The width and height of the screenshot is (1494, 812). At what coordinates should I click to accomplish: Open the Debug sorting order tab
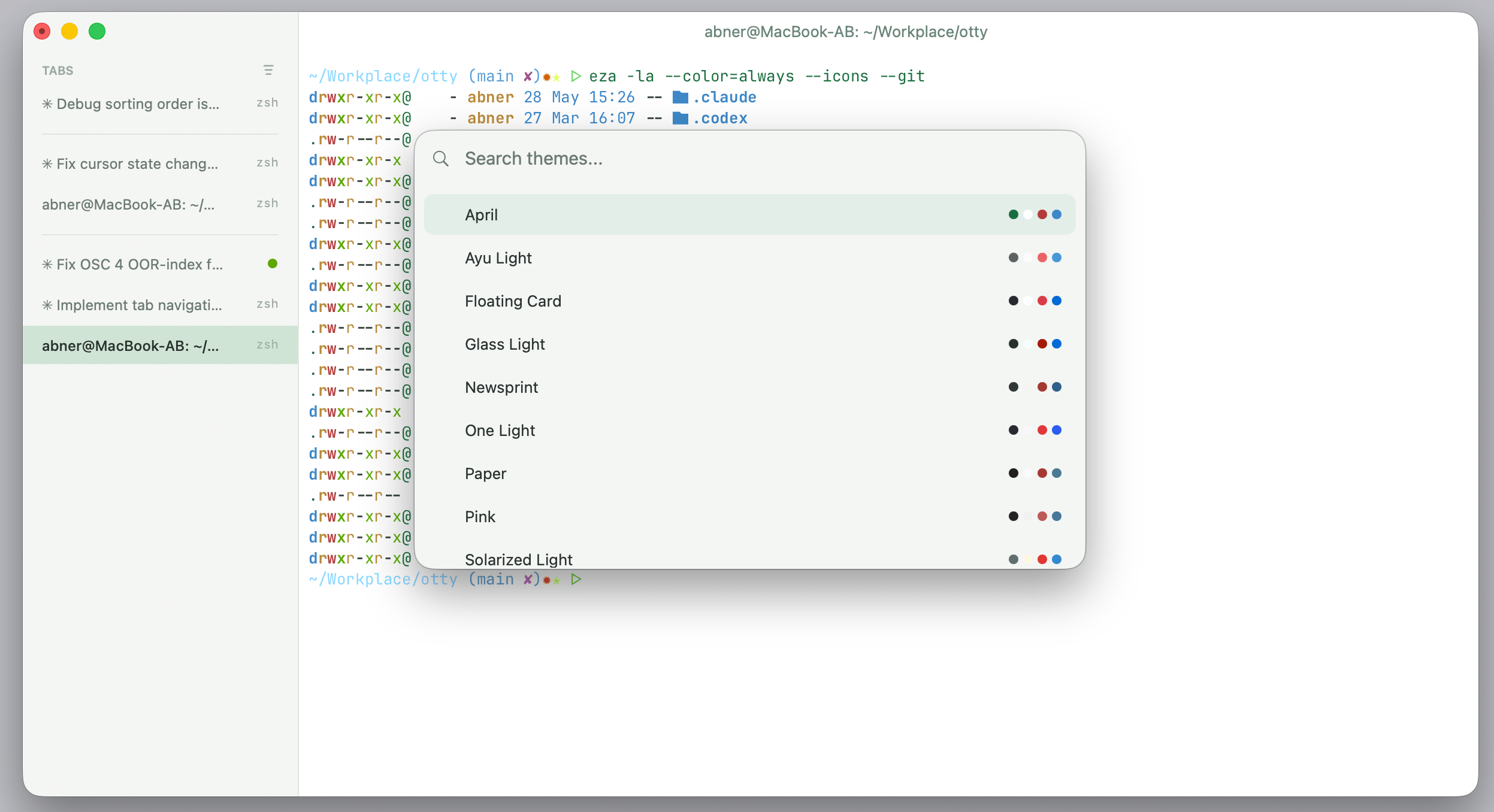(x=161, y=104)
